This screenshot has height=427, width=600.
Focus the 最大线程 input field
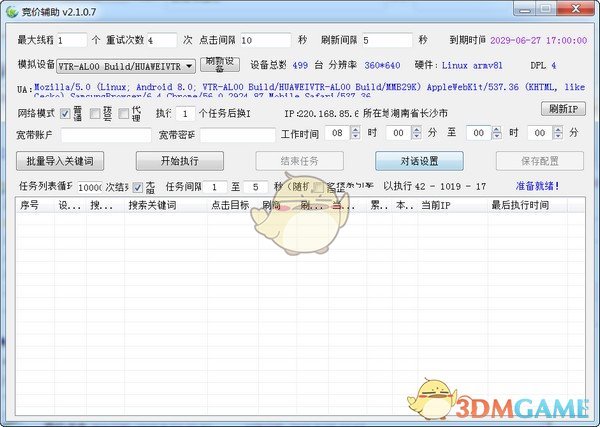[72, 40]
